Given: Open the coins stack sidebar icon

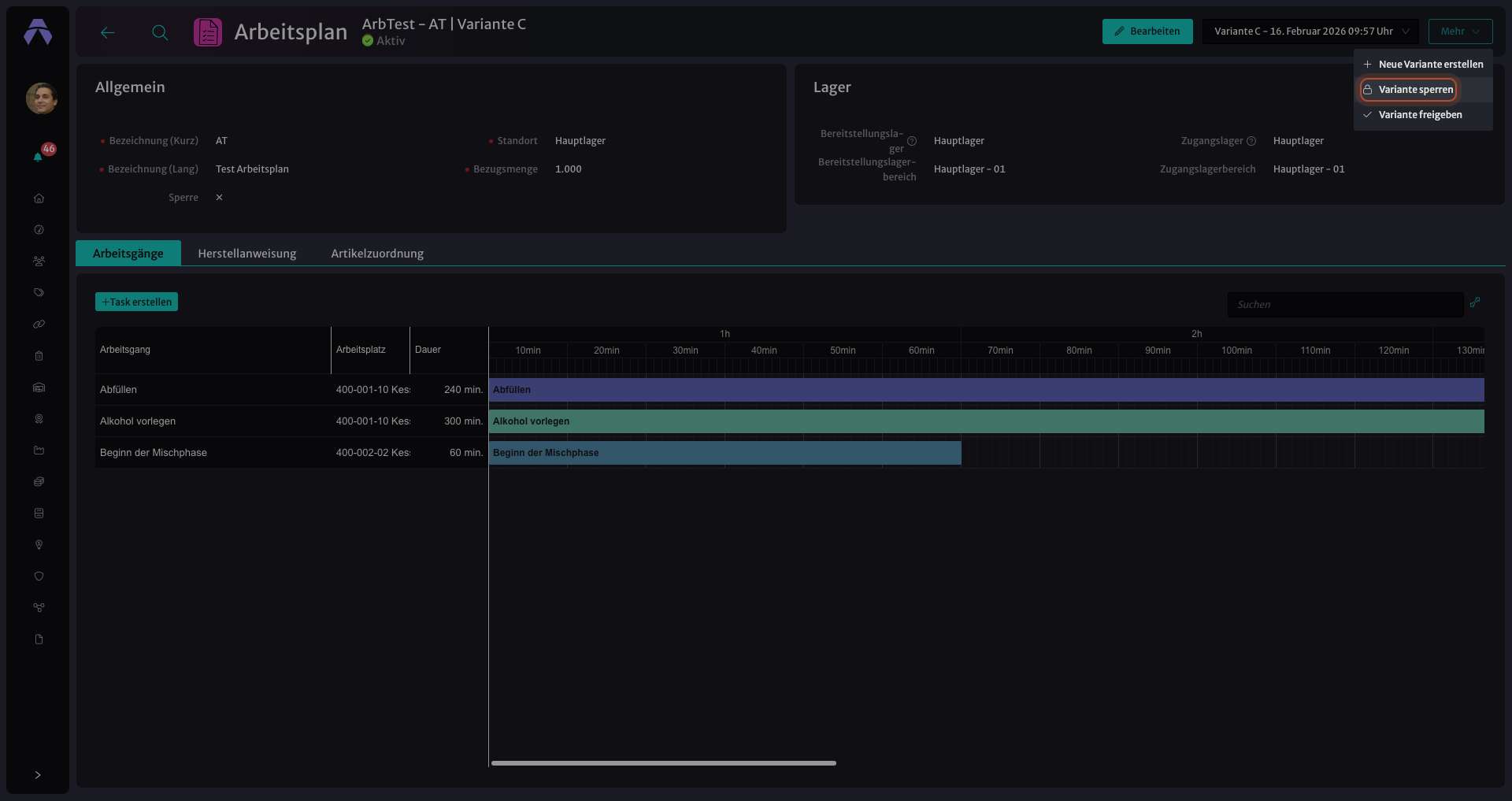Looking at the screenshot, I should pyautogui.click(x=39, y=482).
